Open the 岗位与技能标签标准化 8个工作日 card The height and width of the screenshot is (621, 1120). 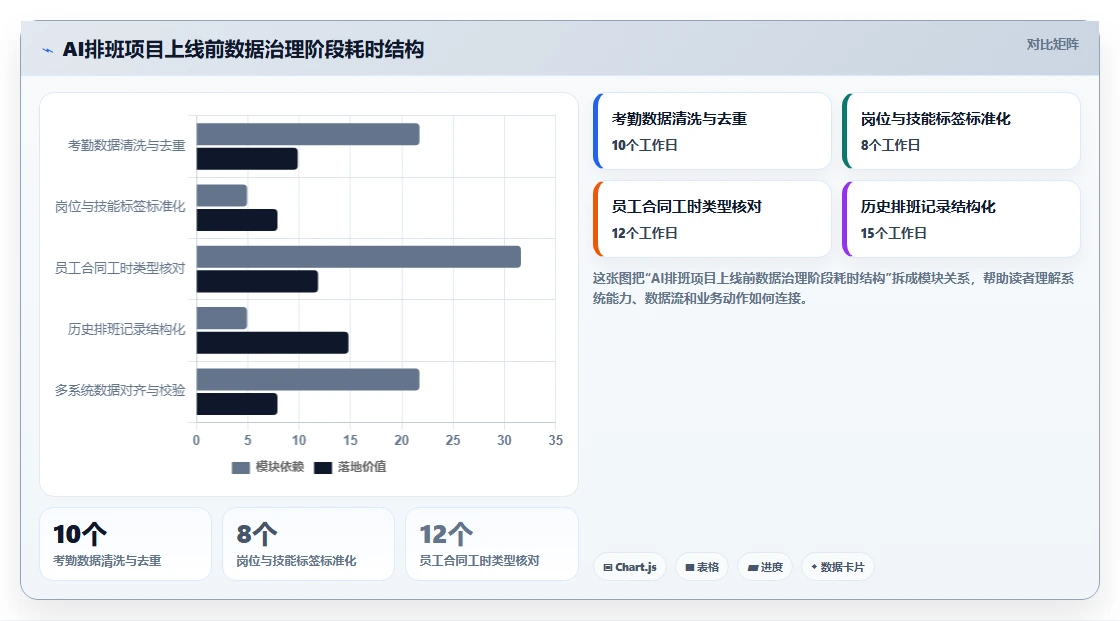[x=961, y=131]
